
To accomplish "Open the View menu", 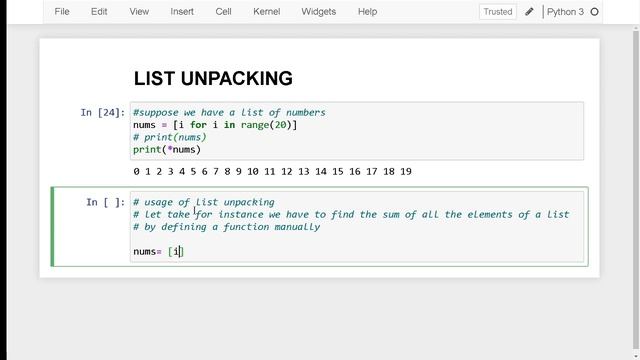I will (x=139, y=11).
